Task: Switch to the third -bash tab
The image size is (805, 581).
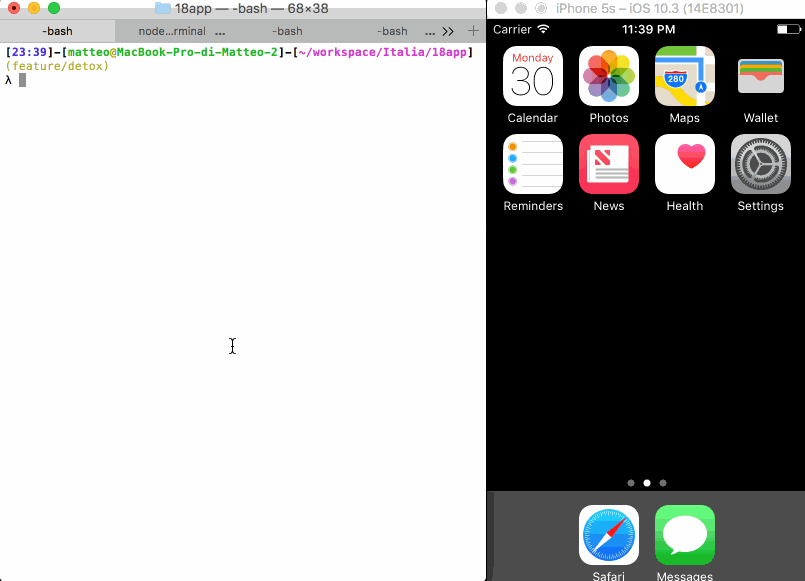Action: tap(287, 31)
